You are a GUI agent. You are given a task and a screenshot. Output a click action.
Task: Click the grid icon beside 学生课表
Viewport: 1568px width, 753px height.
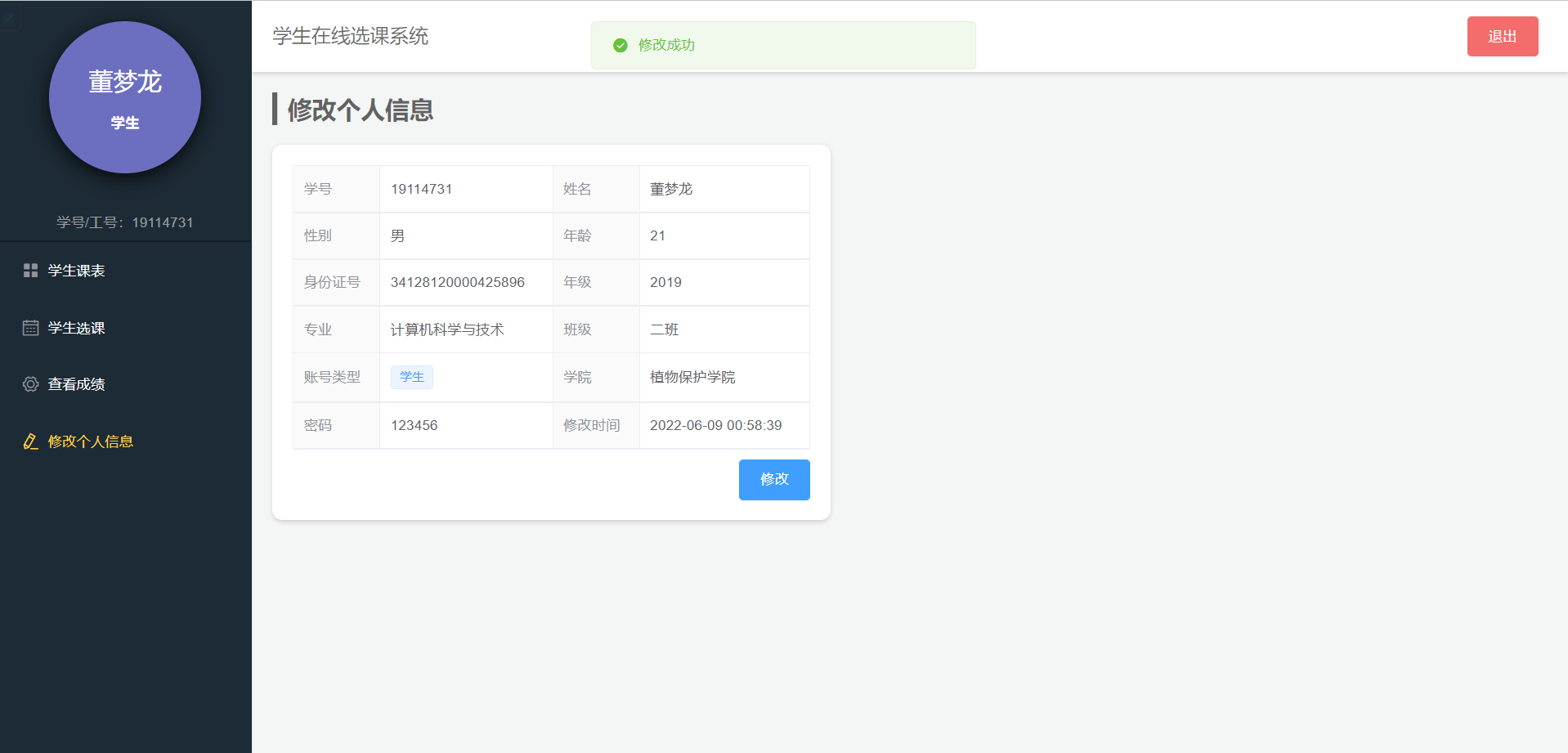[30, 271]
